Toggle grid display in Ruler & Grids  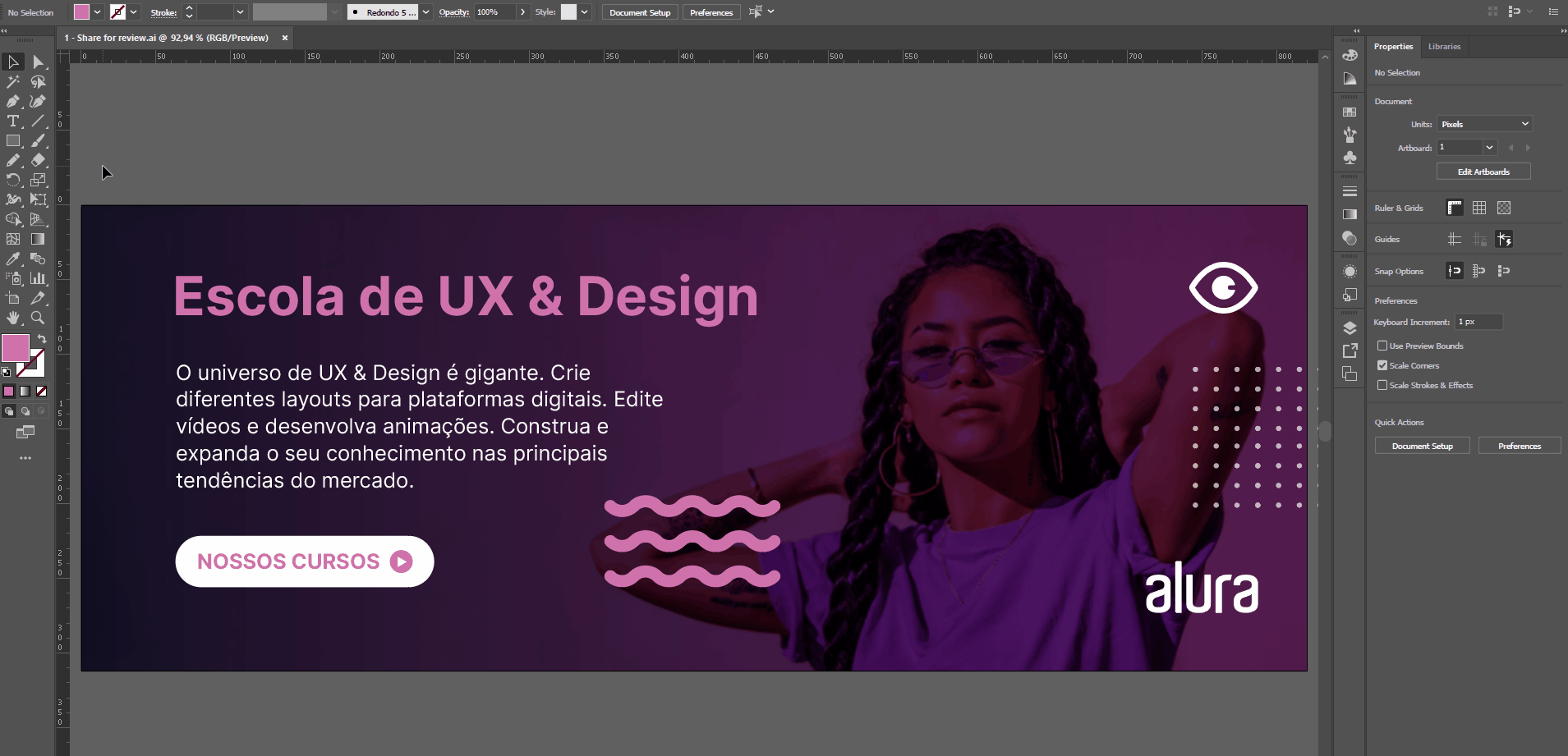[1479, 208]
